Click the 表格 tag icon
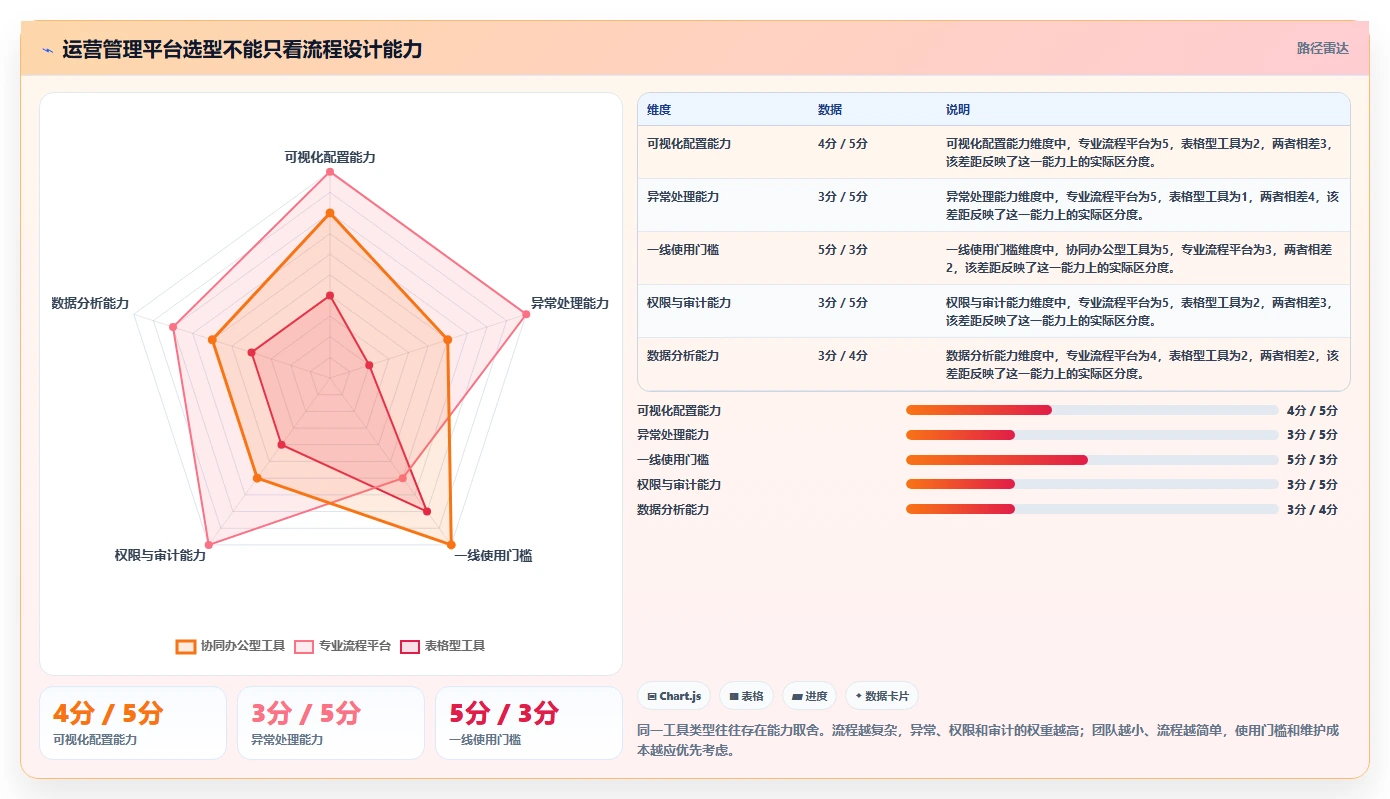 click(x=734, y=696)
